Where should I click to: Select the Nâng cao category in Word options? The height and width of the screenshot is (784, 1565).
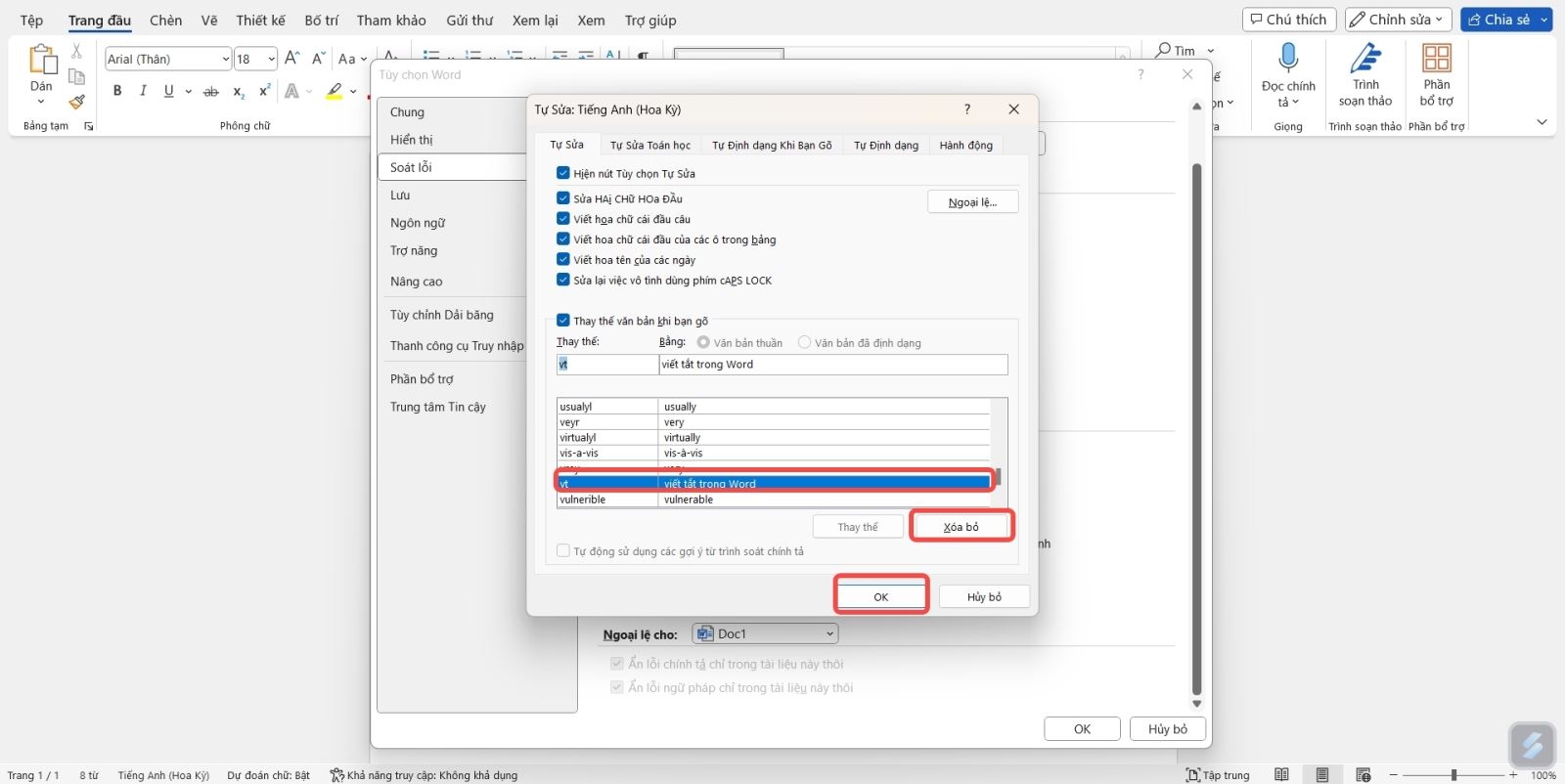pos(417,282)
